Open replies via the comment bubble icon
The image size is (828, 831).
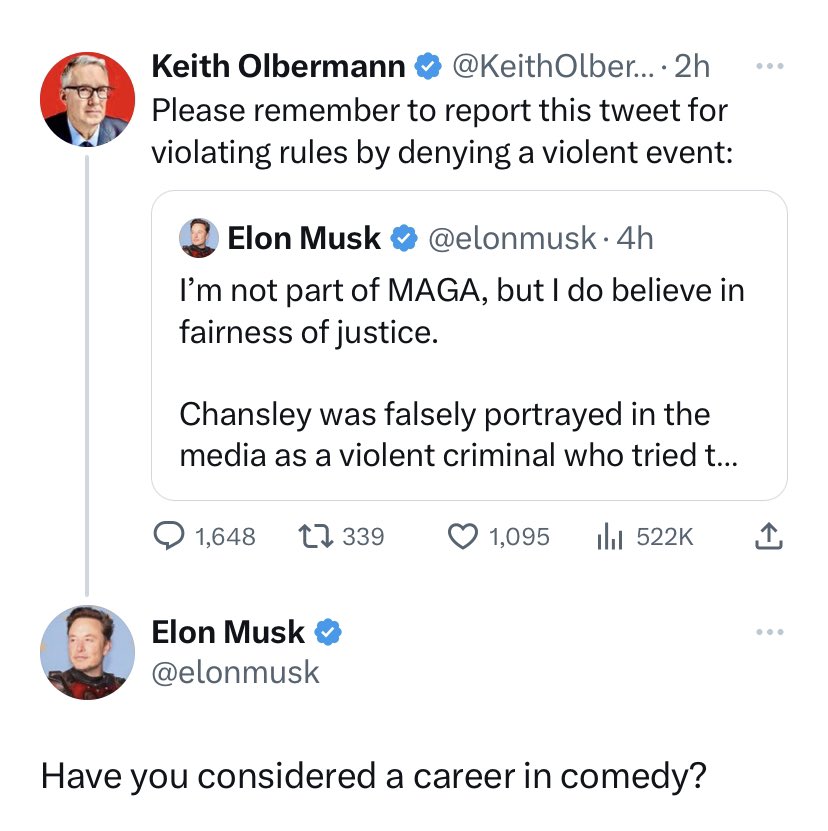[169, 536]
